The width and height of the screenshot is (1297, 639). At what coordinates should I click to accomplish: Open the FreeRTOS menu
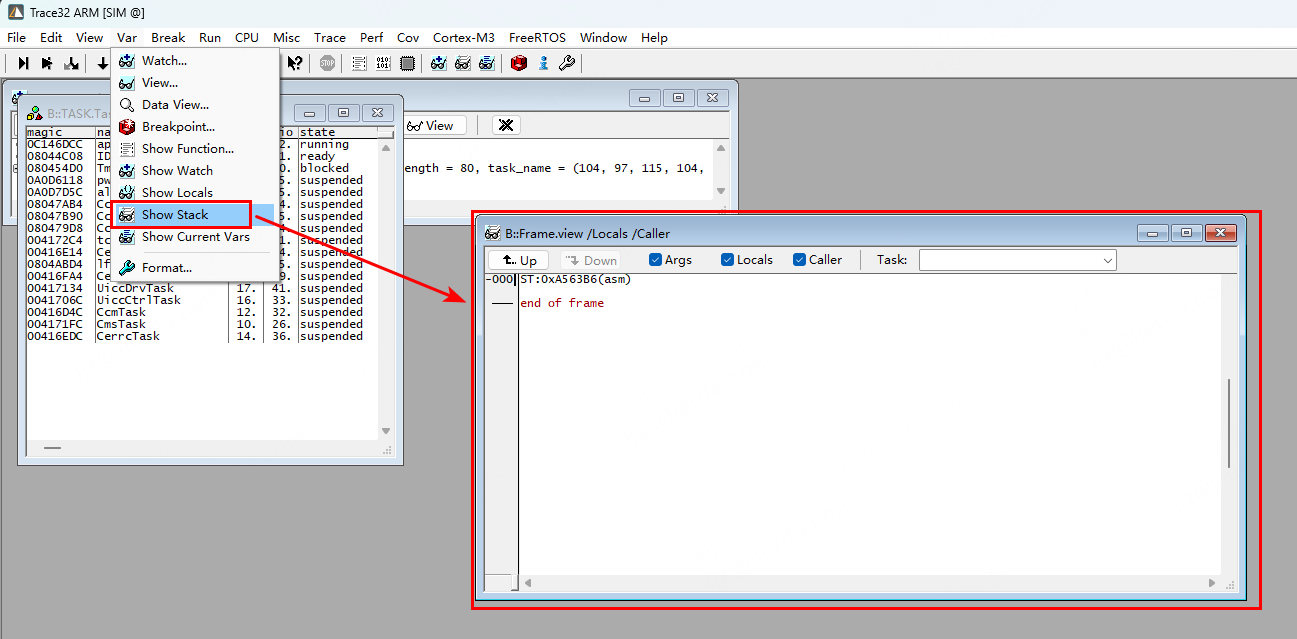pyautogui.click(x=537, y=37)
